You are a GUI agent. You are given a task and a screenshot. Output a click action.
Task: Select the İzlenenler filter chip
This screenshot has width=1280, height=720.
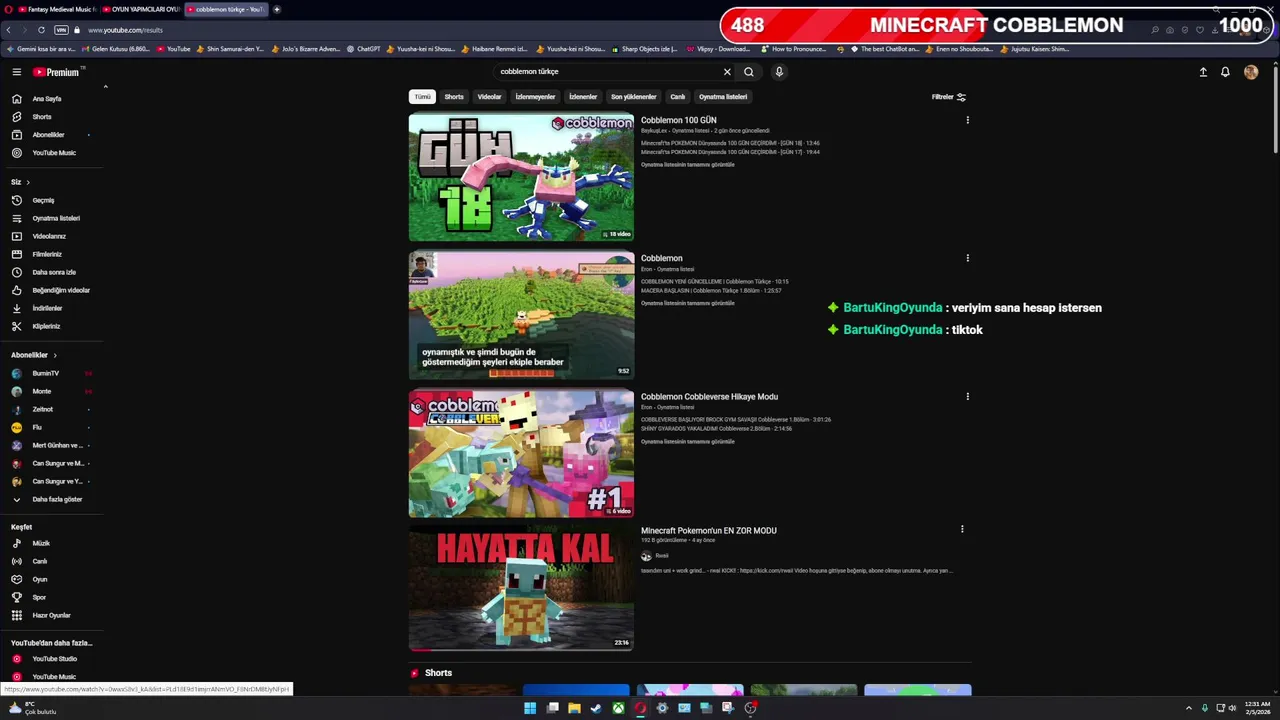[x=583, y=97]
